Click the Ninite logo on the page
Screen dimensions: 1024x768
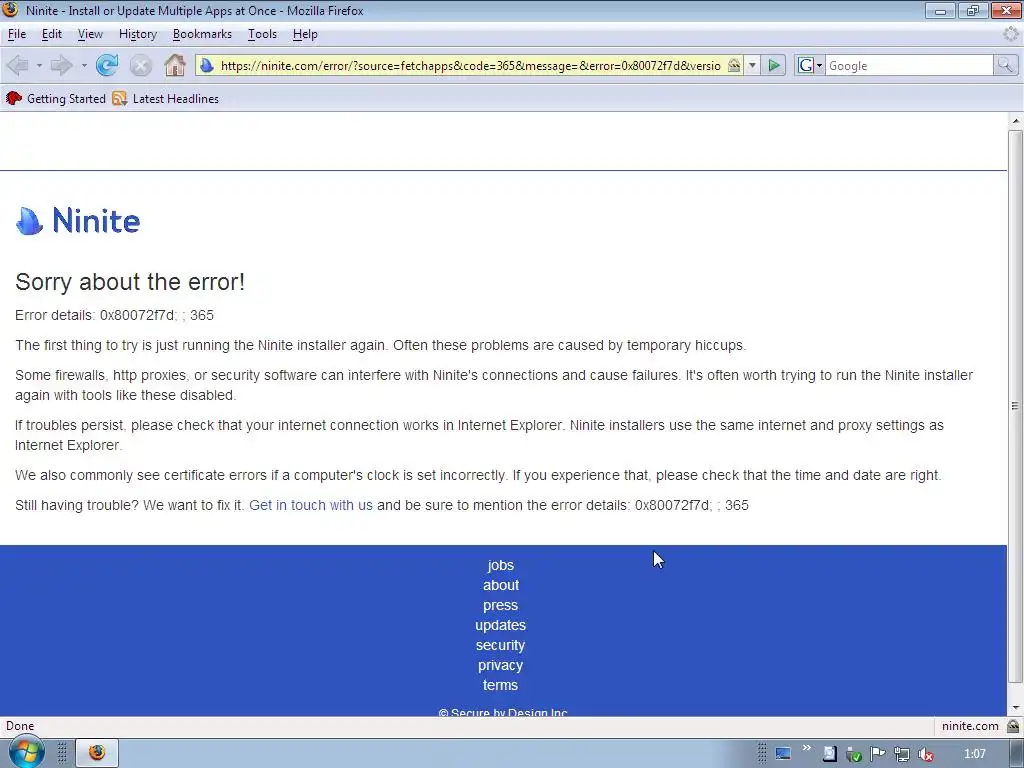tap(78, 221)
